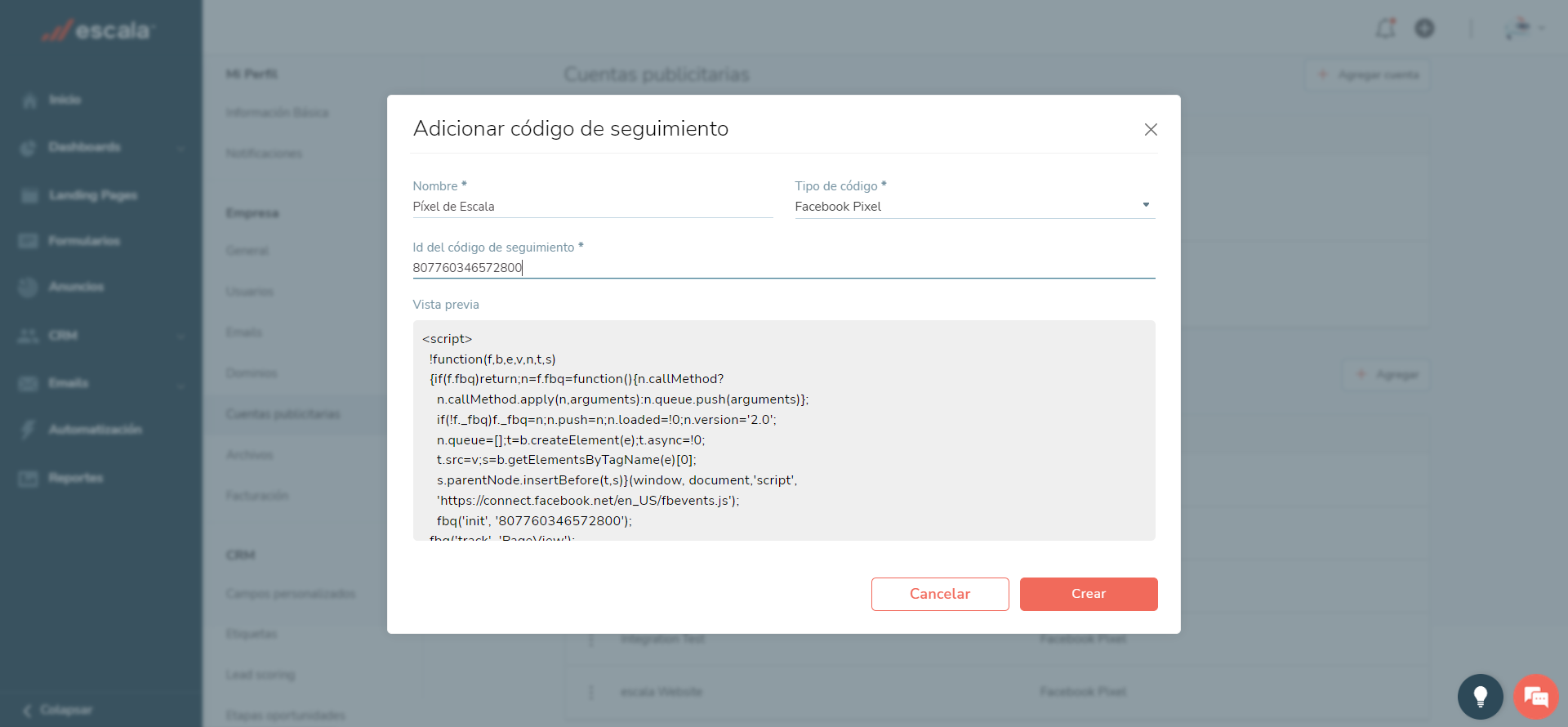
Task: Open Emails in sidebar
Action: [69, 383]
